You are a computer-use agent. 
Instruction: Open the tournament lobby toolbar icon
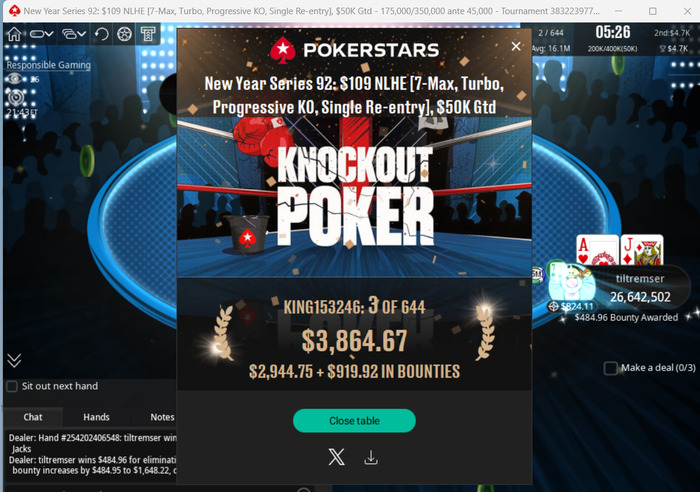tap(148, 34)
